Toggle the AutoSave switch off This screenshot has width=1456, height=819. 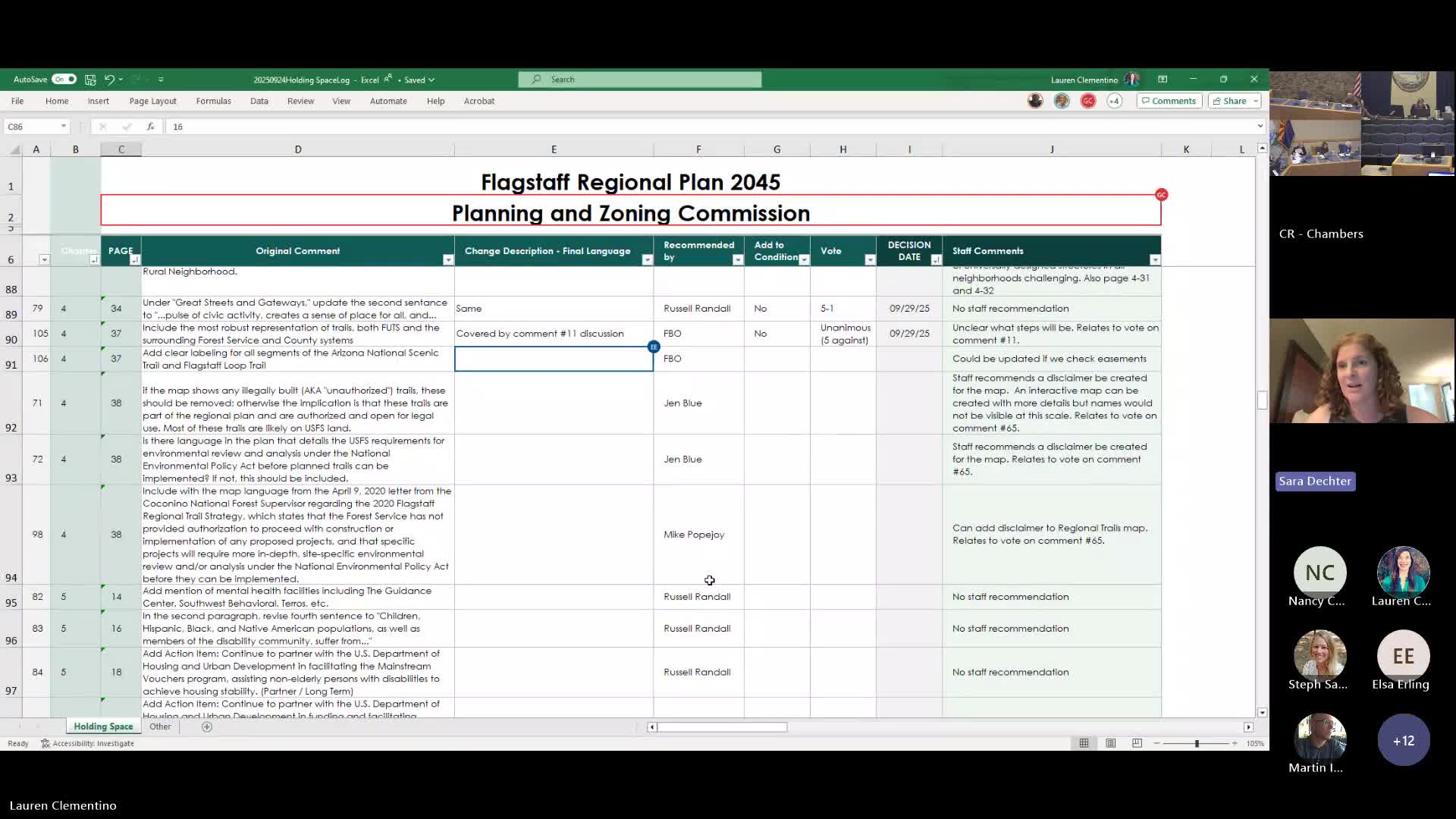point(64,80)
